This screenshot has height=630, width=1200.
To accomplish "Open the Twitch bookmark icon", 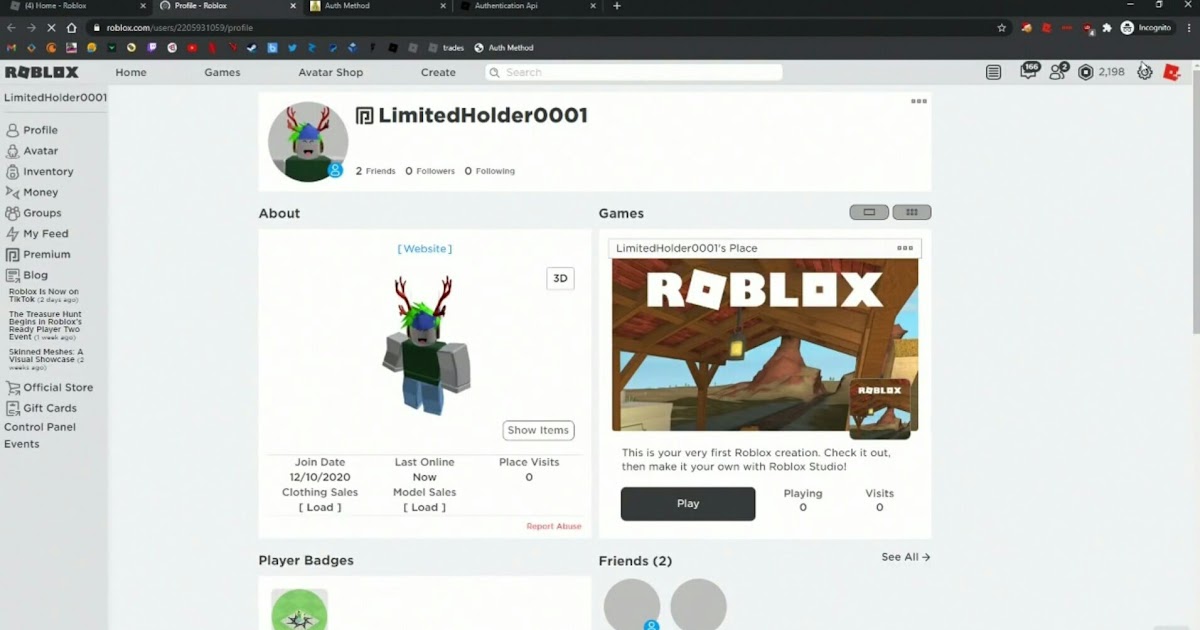I will (x=152, y=47).
